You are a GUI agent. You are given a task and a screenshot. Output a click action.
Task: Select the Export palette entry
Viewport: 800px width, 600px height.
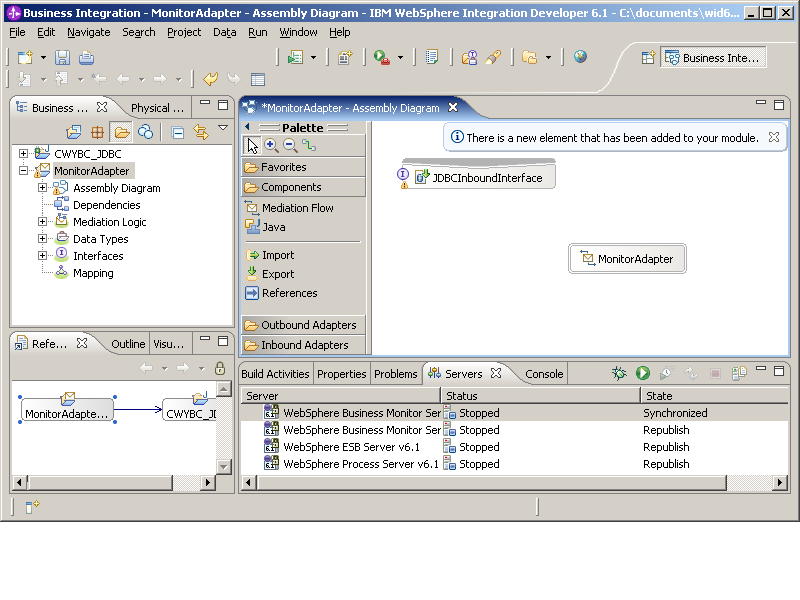[x=270, y=273]
